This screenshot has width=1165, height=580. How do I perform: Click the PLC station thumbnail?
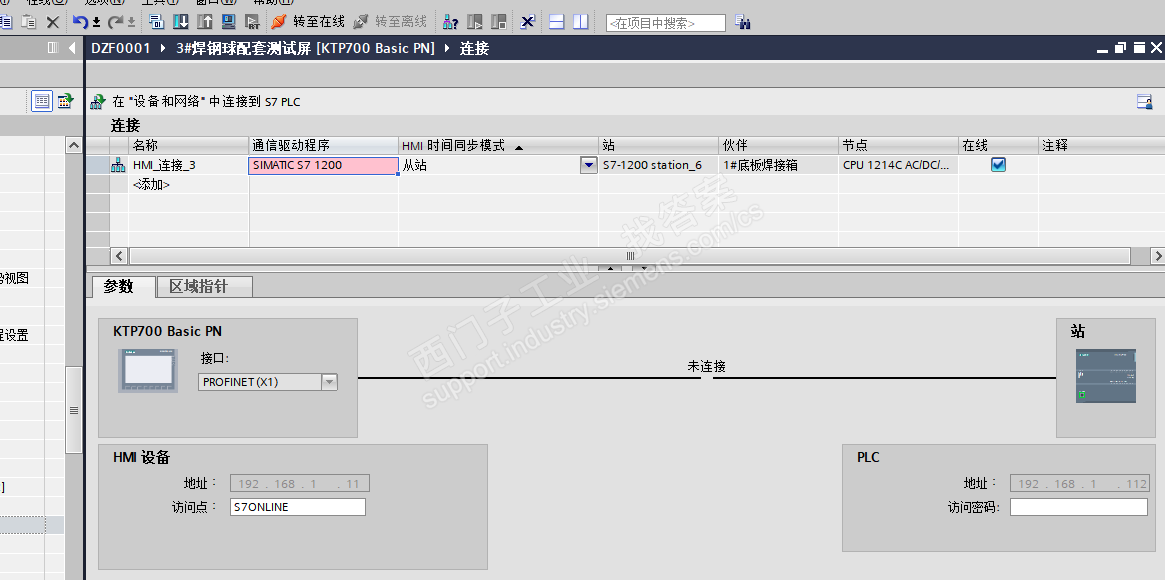(1106, 376)
